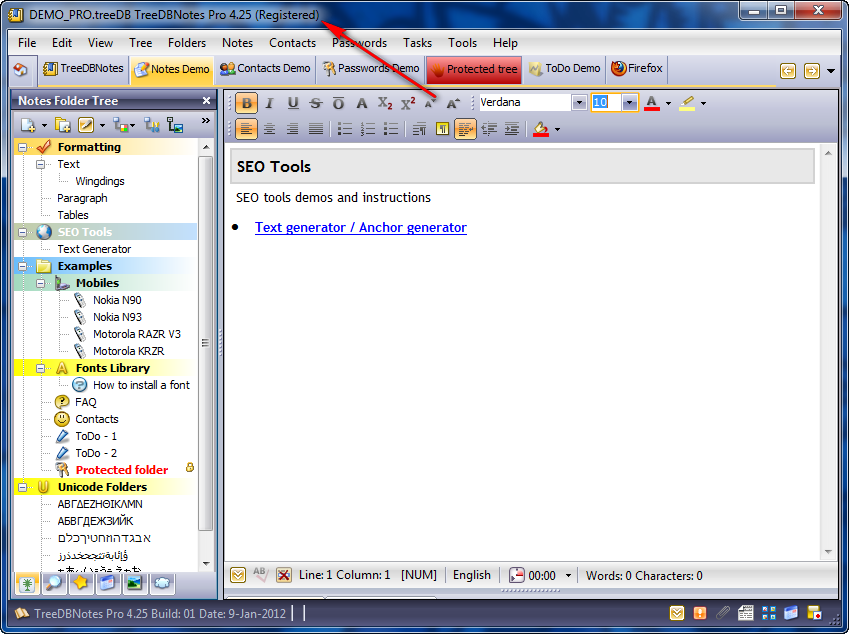This screenshot has height=634, width=849.
Task: Switch to the Protected tree tab
Action: pyautogui.click(x=474, y=69)
